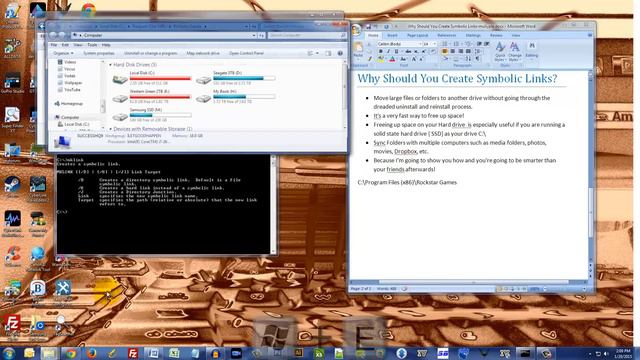Toggle Italic formatting in Word

pos(389,51)
